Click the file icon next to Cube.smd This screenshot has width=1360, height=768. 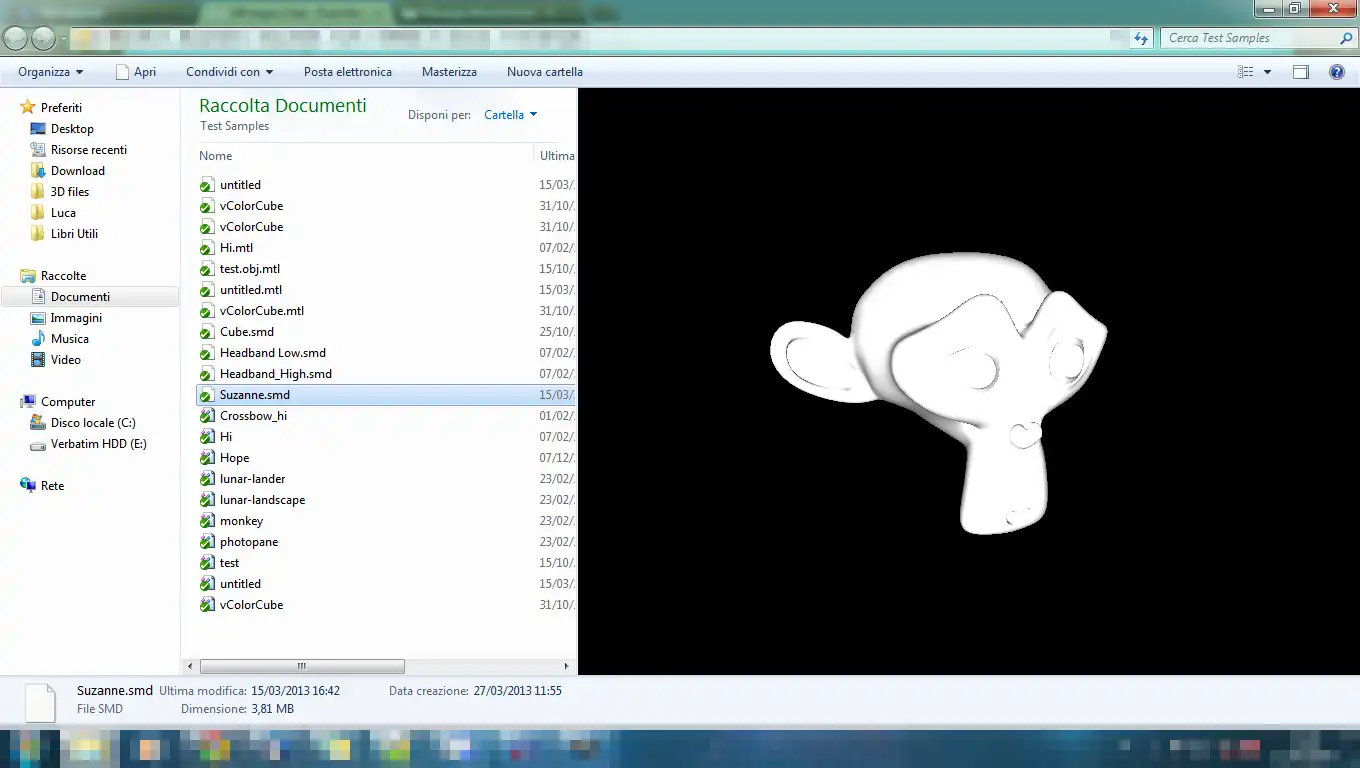point(207,332)
